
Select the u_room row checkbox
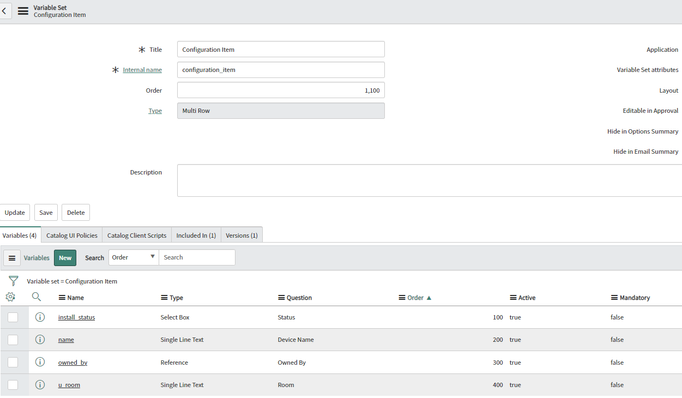(13, 385)
